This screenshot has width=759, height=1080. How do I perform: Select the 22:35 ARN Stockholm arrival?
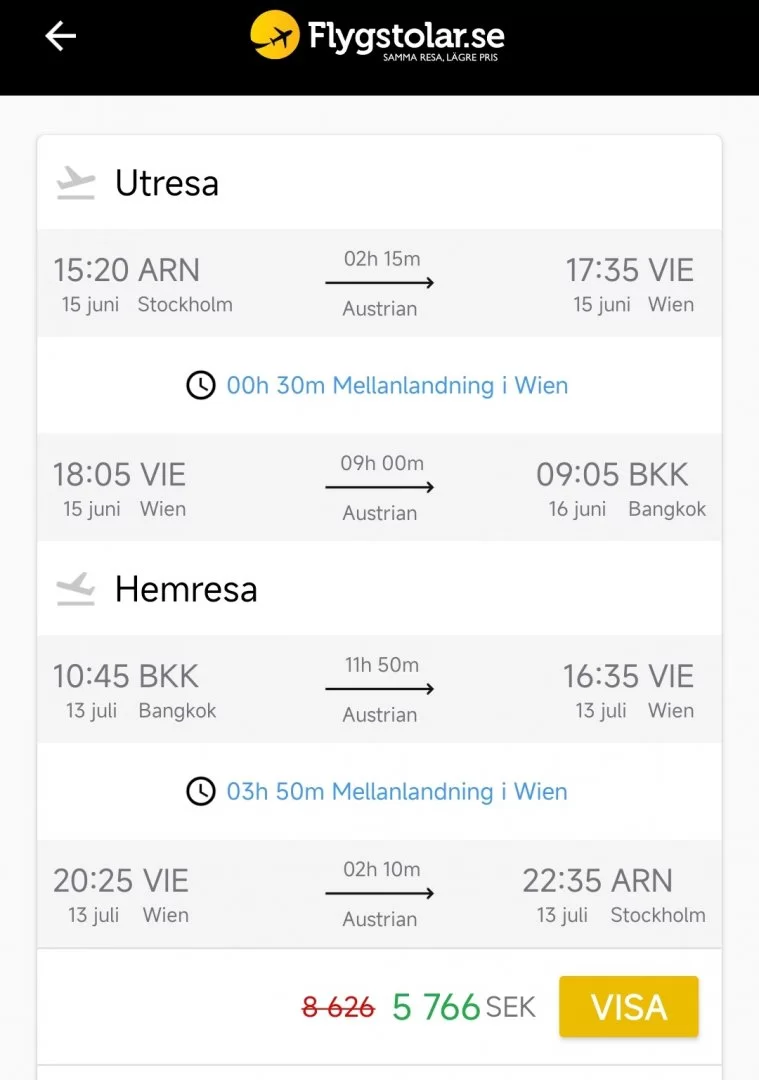point(613,895)
